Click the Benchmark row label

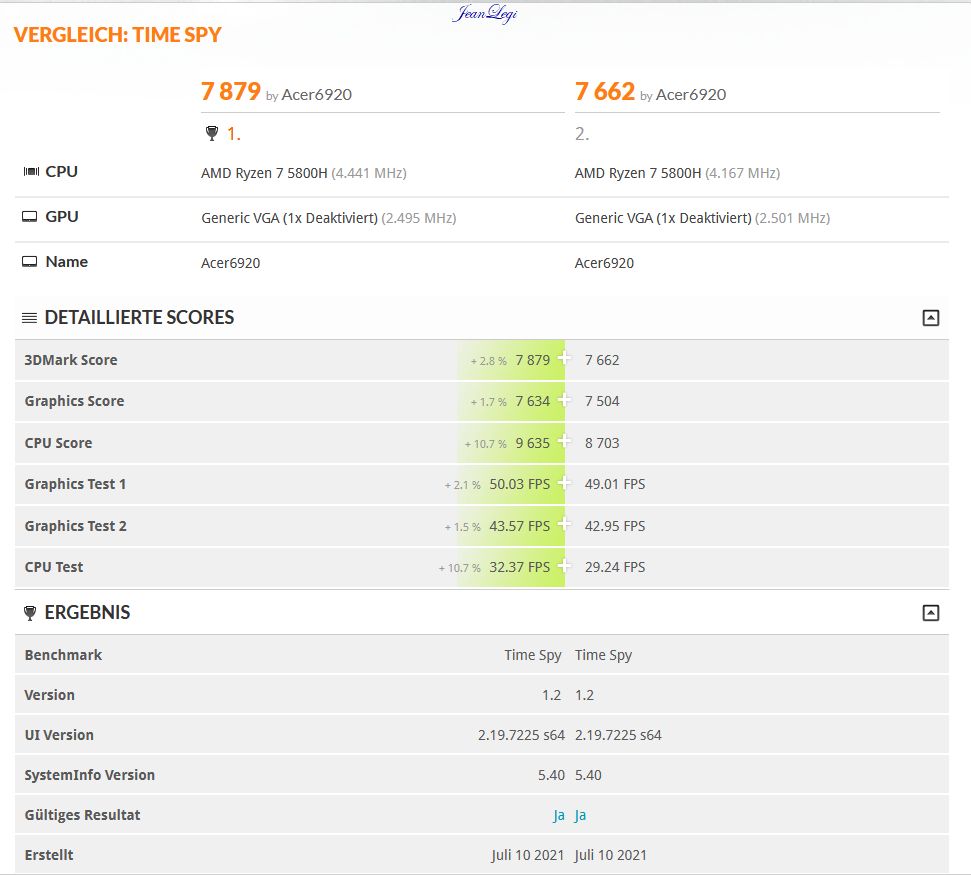click(63, 655)
